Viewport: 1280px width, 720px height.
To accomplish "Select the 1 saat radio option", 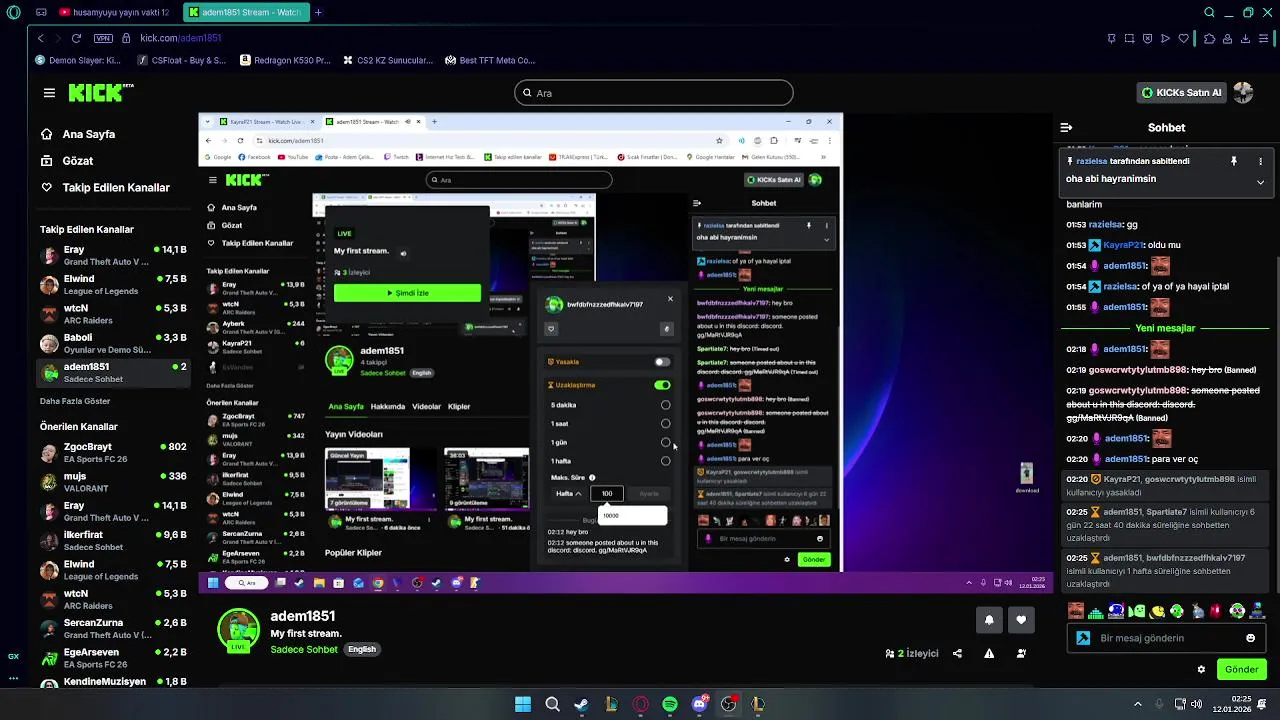I will pyautogui.click(x=665, y=424).
